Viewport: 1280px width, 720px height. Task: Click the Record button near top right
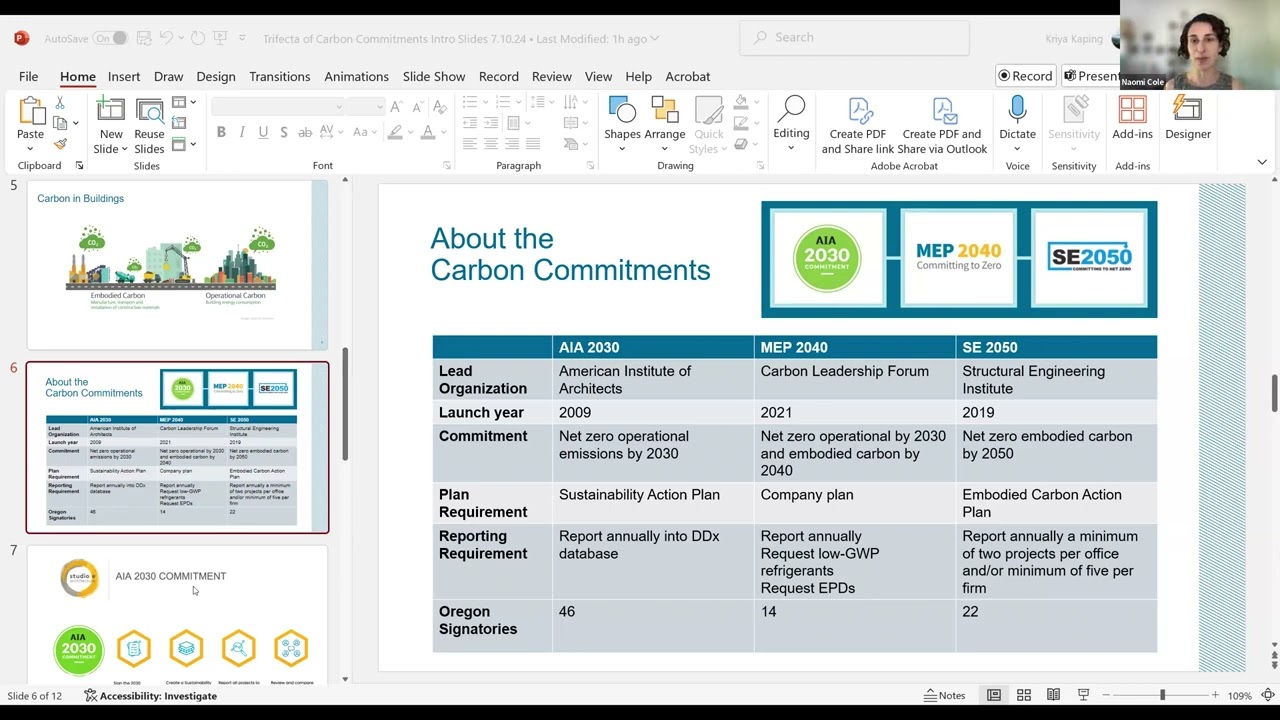[1025, 76]
